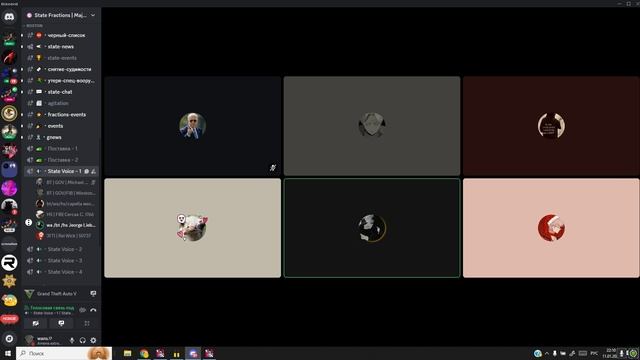640x360 pixels.
Task: Open server with purple-pink blob icon
Action: [9, 188]
